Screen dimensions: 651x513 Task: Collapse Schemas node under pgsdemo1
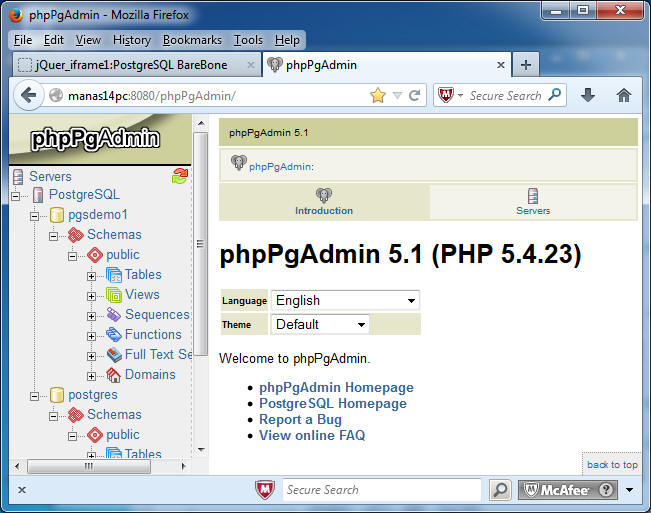pos(54,236)
